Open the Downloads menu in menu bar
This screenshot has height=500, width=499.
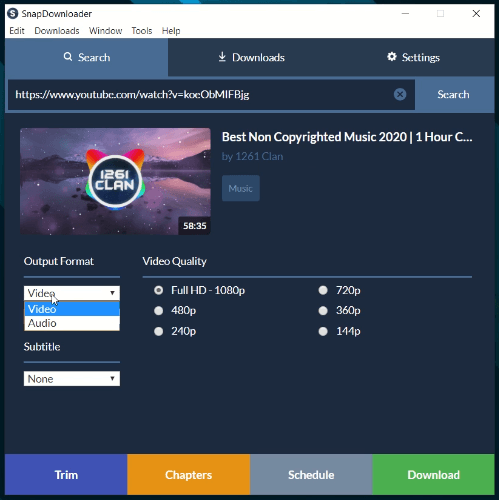click(57, 31)
